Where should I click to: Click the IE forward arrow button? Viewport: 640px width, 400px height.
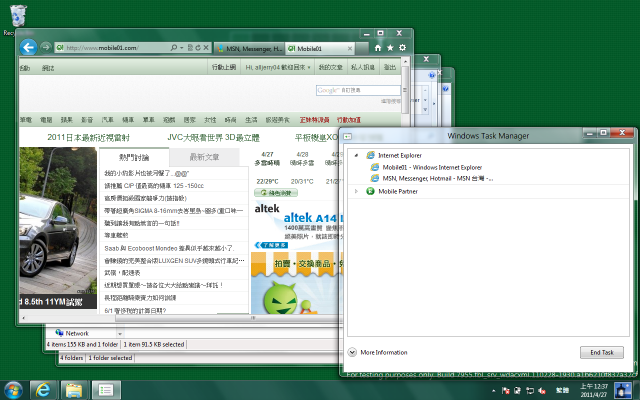(x=46, y=47)
